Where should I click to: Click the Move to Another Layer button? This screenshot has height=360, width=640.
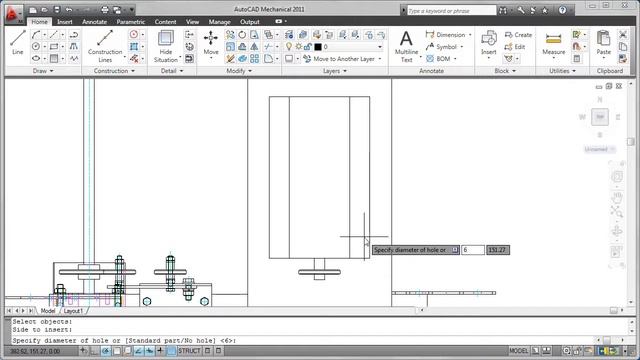point(339,59)
